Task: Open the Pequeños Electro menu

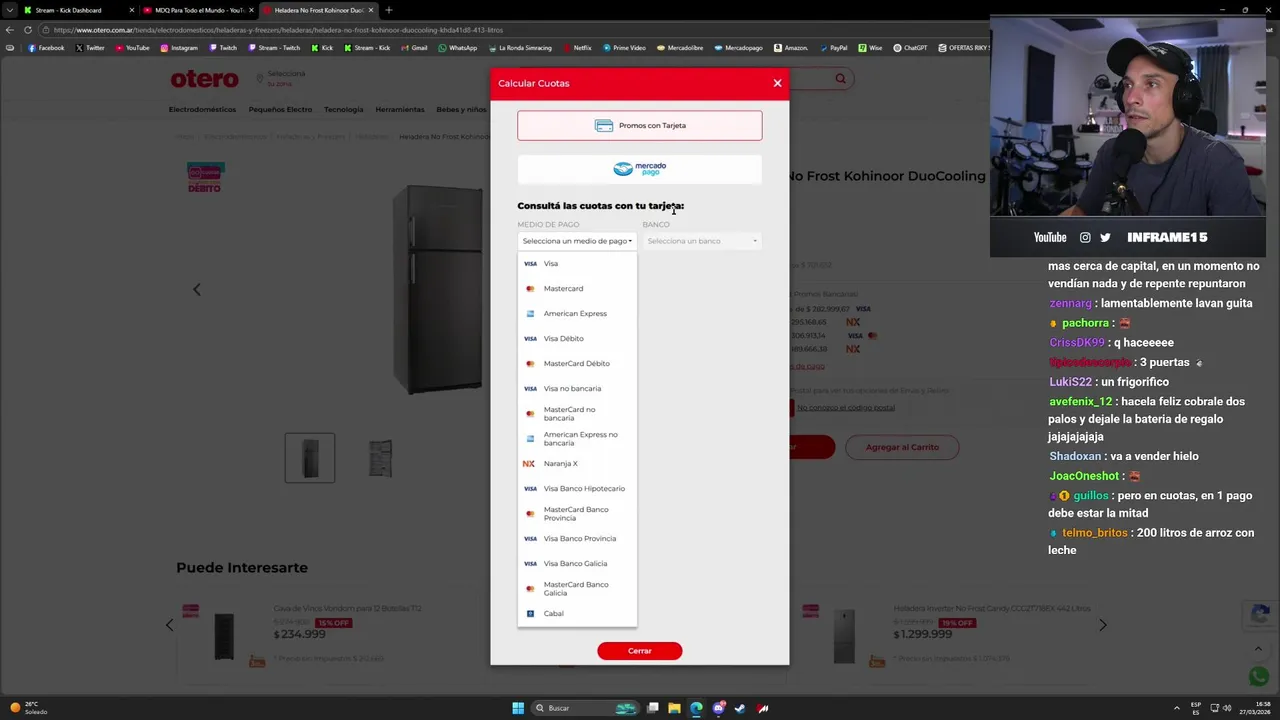Action: tap(280, 109)
